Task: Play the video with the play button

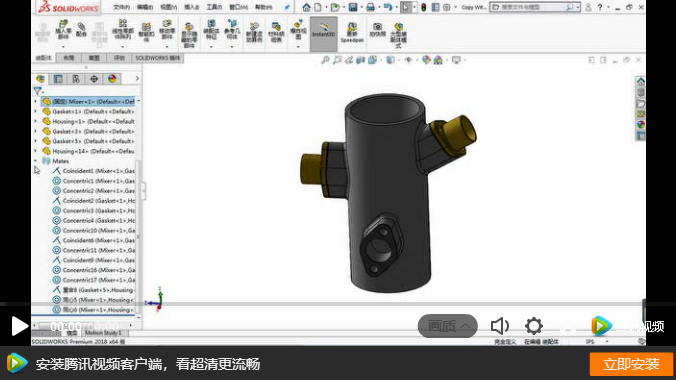Action: 19,326
